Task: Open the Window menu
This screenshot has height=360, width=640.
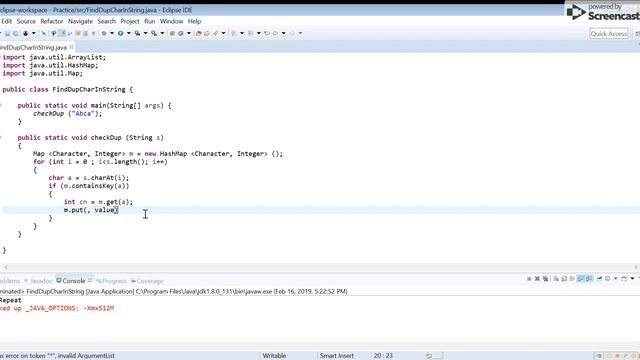Action: pos(171,21)
